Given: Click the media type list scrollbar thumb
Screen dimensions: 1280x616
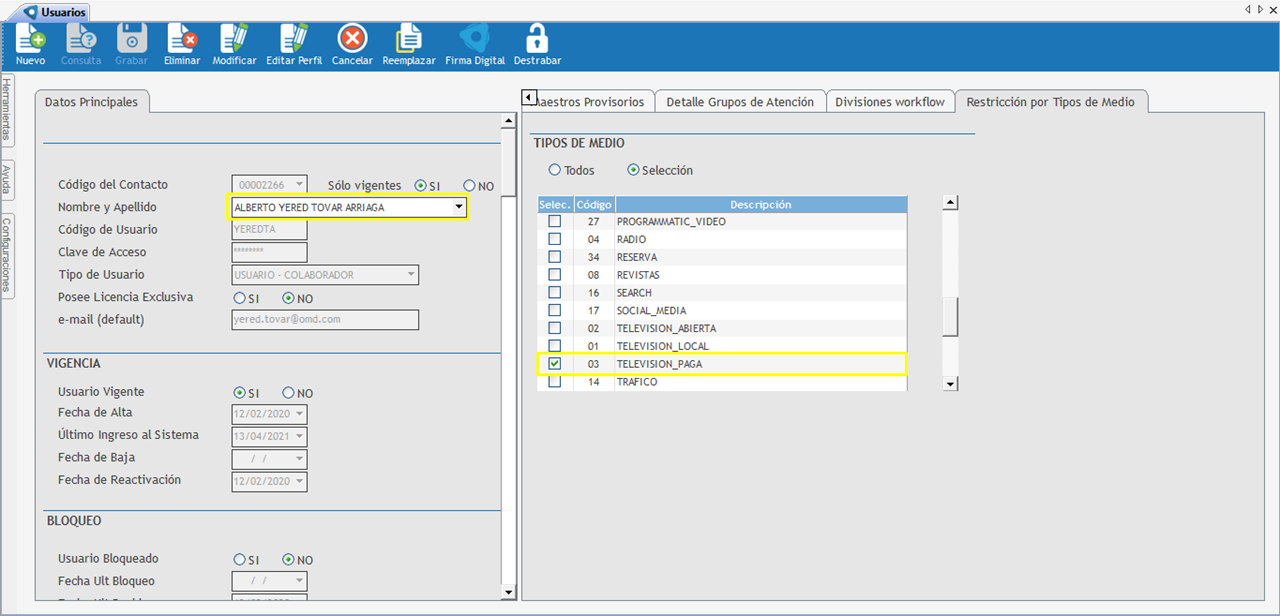Looking at the screenshot, I should 950,316.
